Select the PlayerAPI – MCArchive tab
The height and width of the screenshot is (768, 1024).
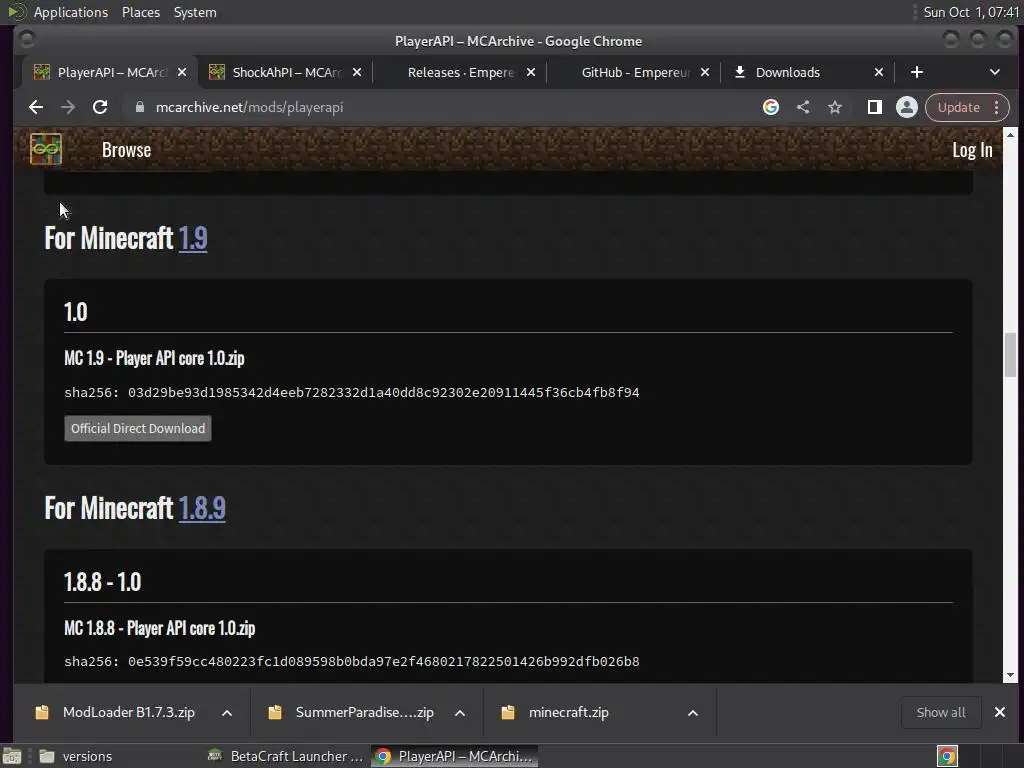point(111,72)
